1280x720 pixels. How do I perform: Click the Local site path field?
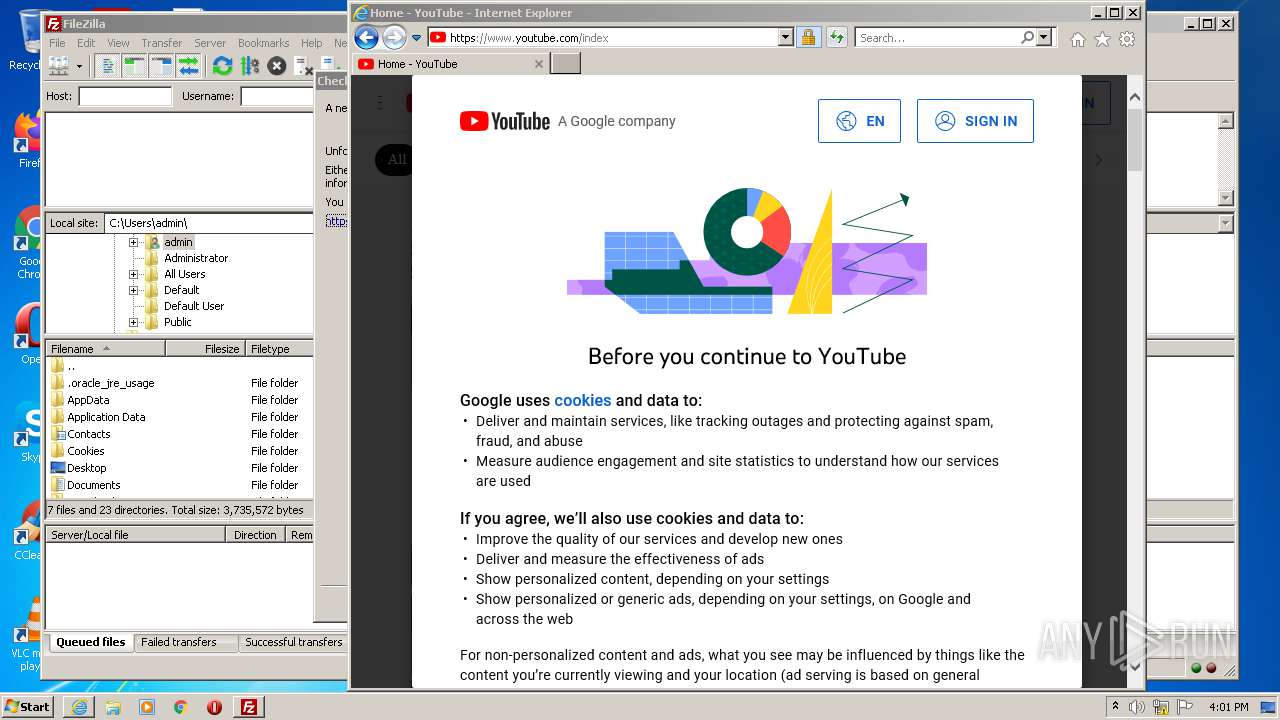pos(209,223)
